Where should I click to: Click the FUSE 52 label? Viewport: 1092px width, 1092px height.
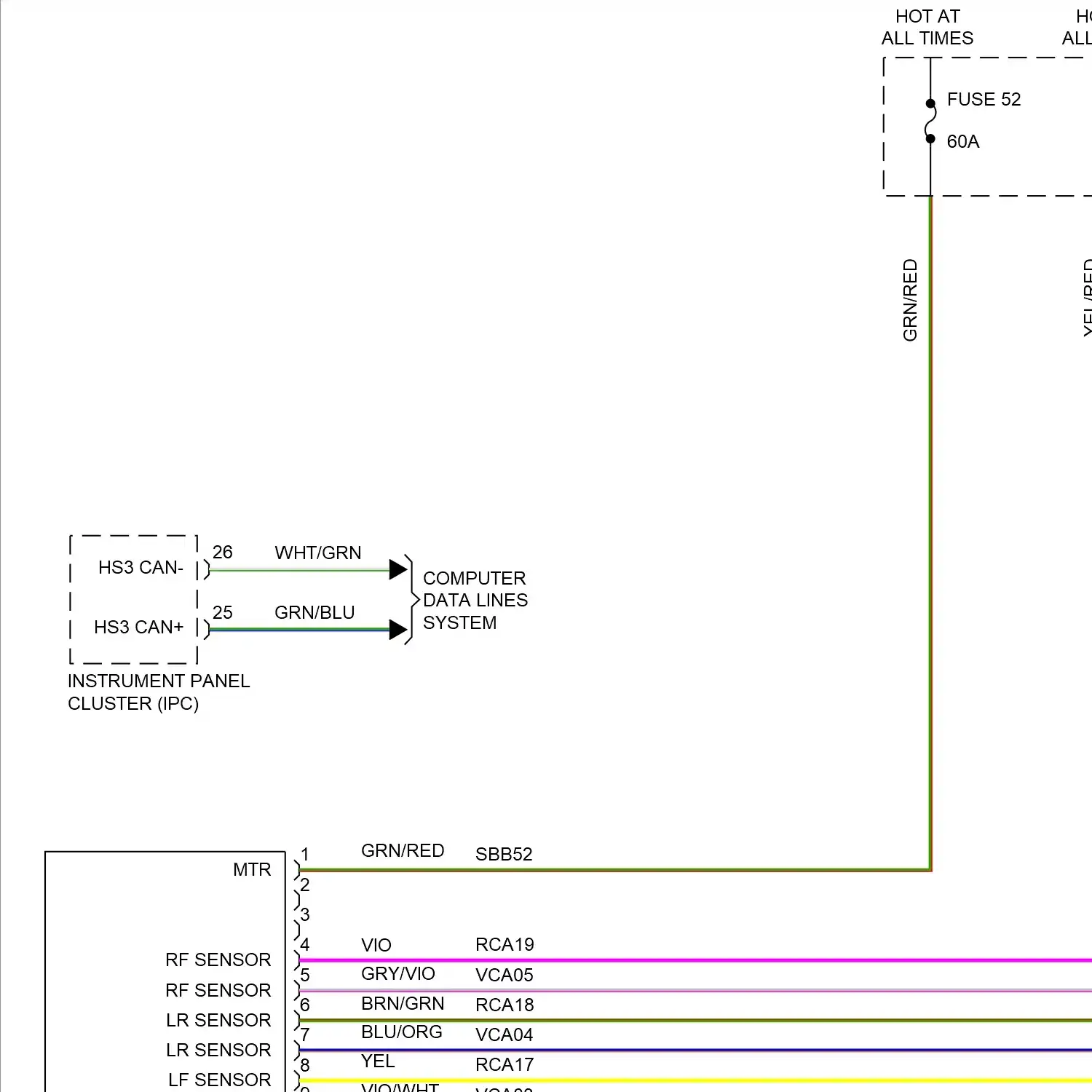click(x=984, y=99)
